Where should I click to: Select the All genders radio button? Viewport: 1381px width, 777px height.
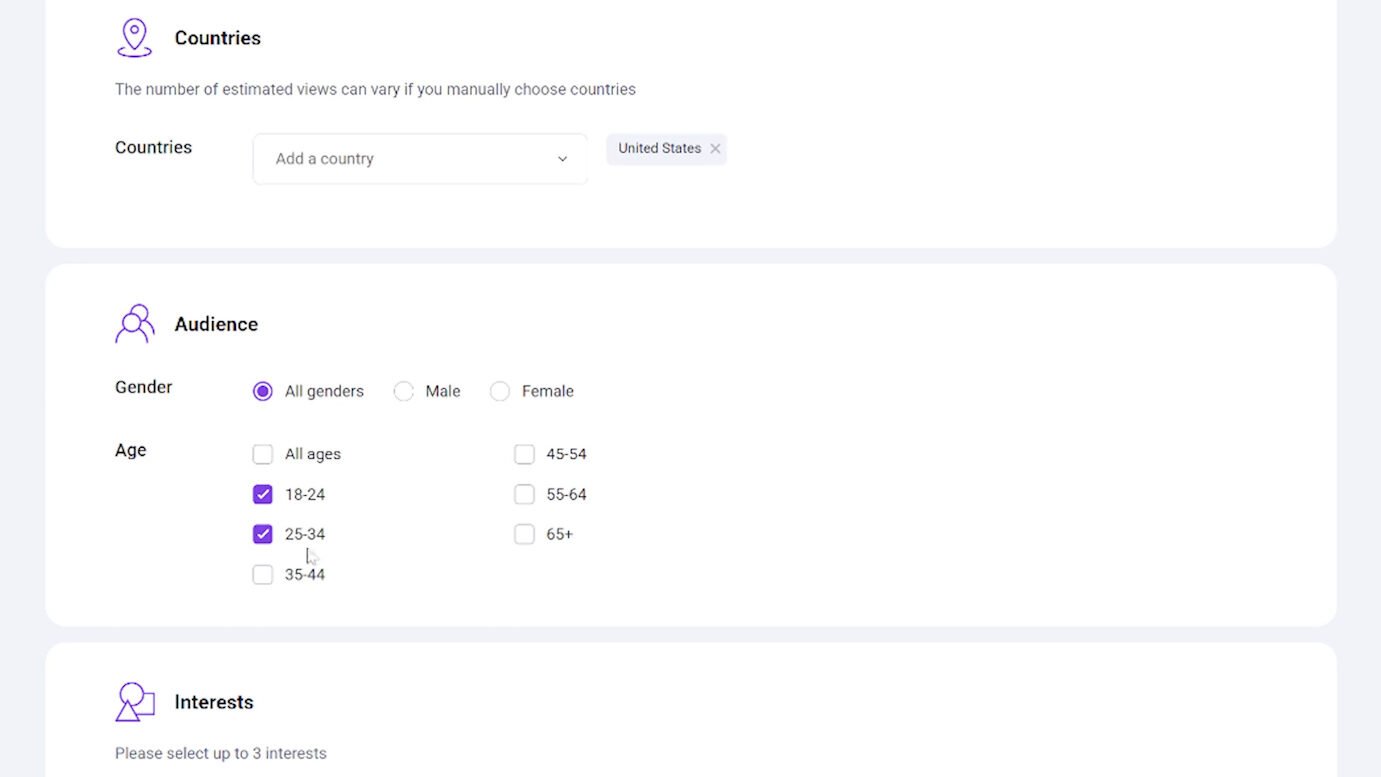coord(263,392)
